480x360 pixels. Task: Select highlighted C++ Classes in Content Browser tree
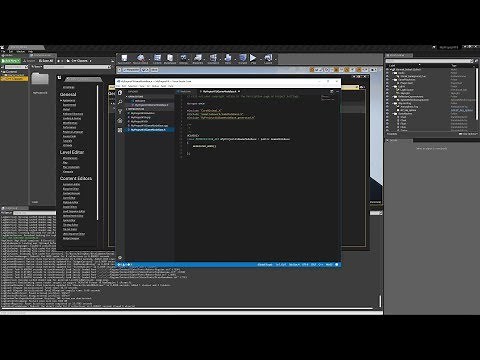coord(14,79)
